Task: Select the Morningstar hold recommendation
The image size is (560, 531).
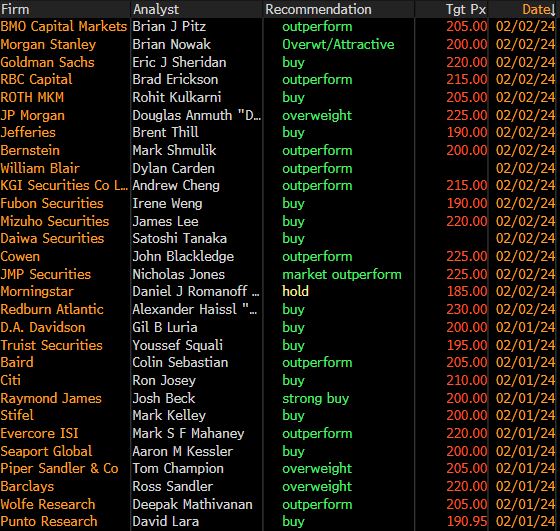Action: click(x=295, y=291)
